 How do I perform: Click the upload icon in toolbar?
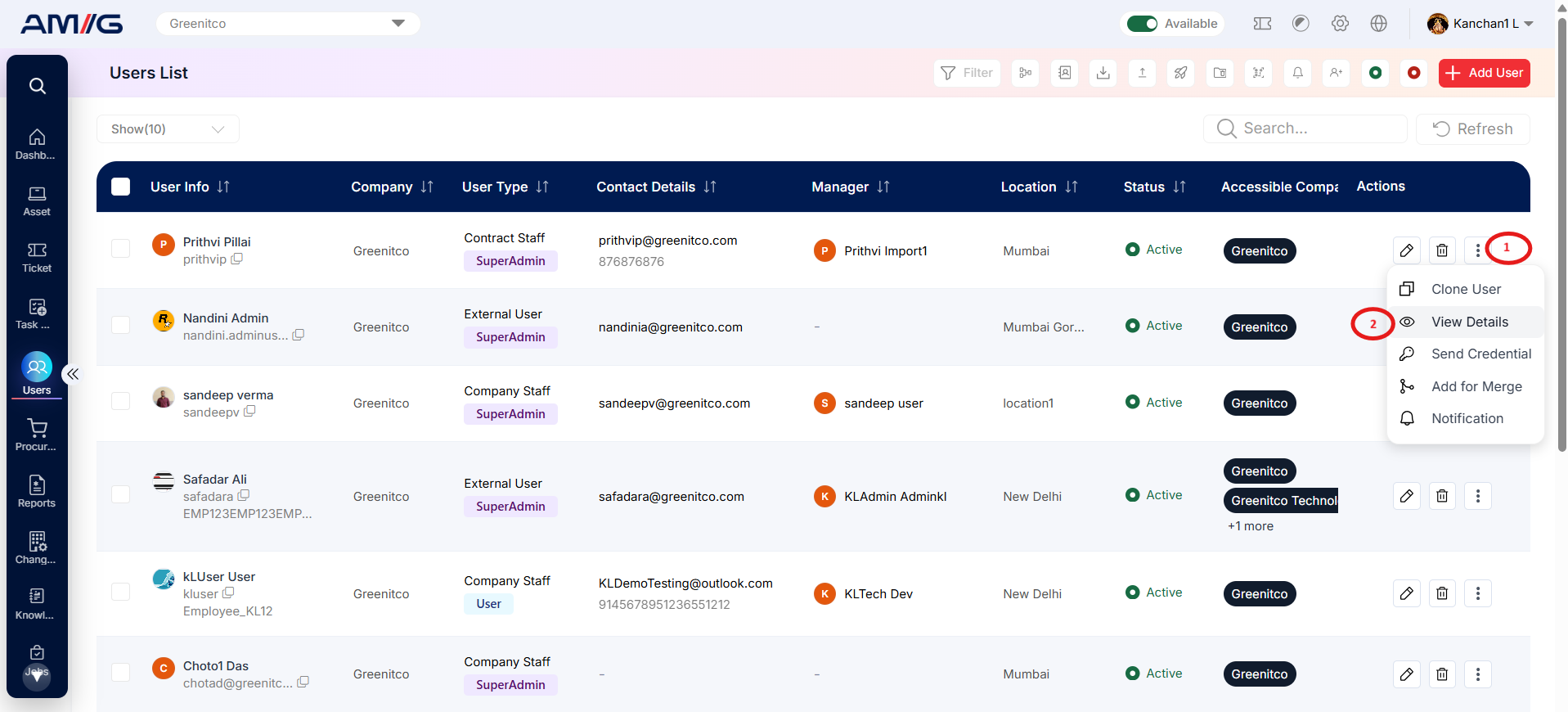point(1142,73)
